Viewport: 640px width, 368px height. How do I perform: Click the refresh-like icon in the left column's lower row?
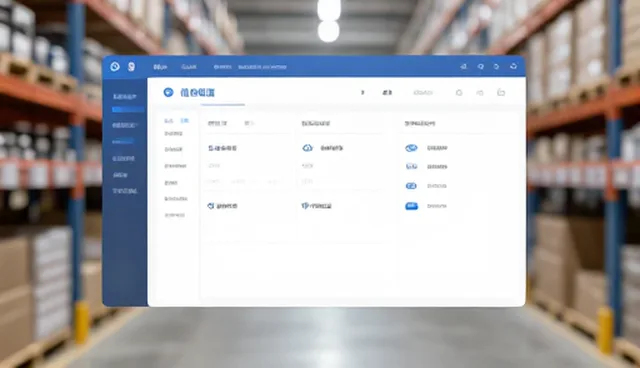(x=211, y=206)
